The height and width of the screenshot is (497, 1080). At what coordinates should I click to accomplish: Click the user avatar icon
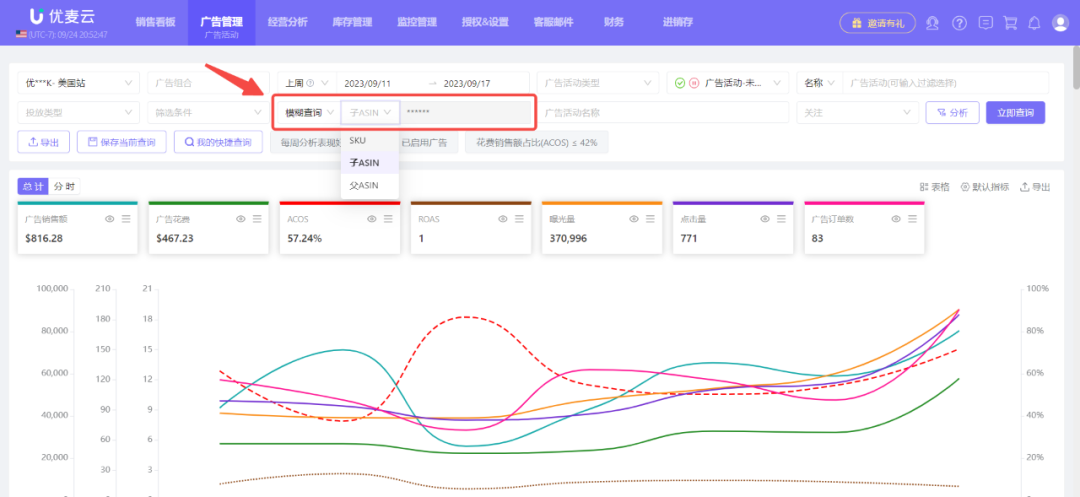coord(1060,23)
